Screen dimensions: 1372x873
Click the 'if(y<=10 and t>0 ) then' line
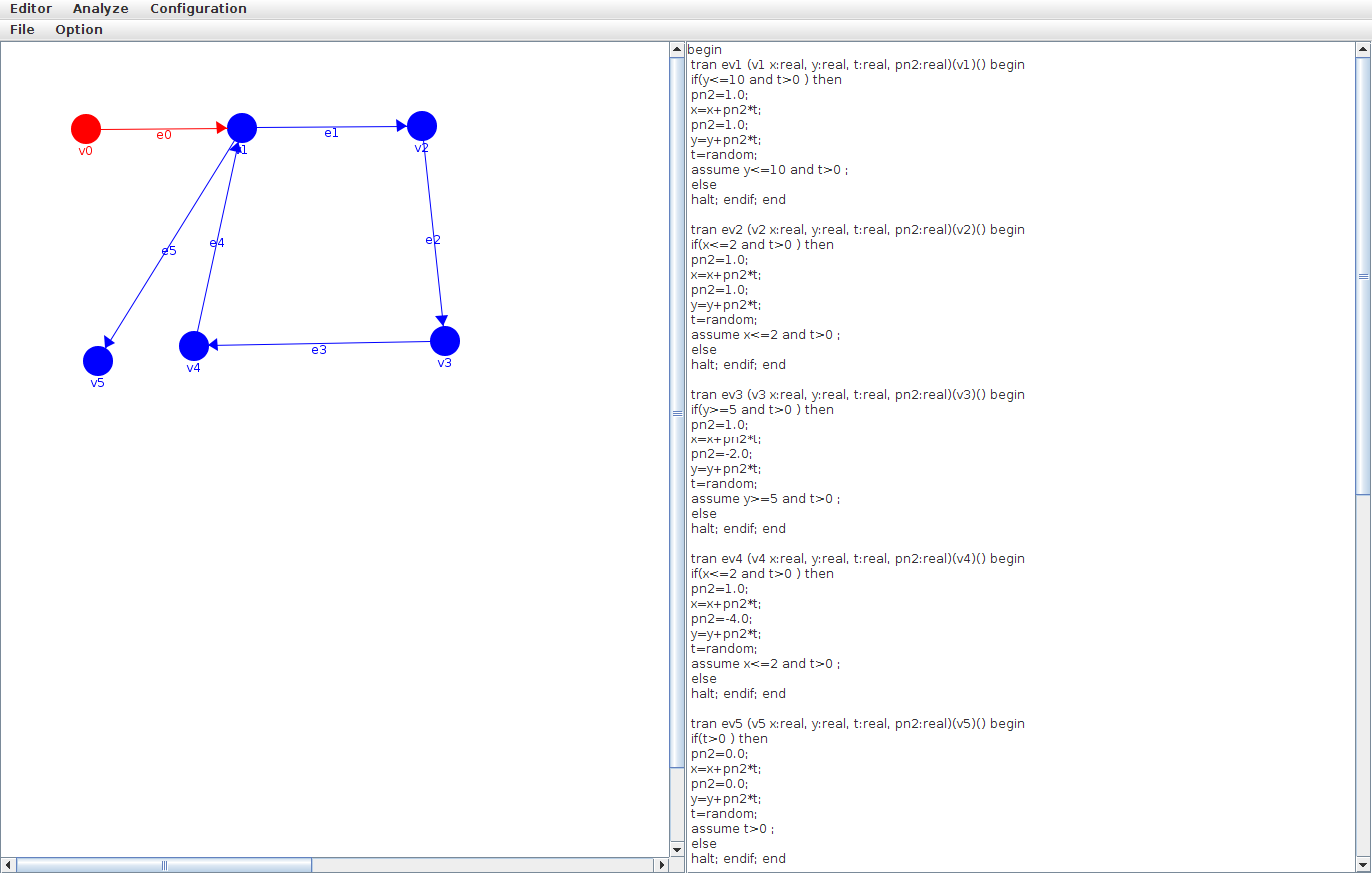pyautogui.click(x=766, y=80)
